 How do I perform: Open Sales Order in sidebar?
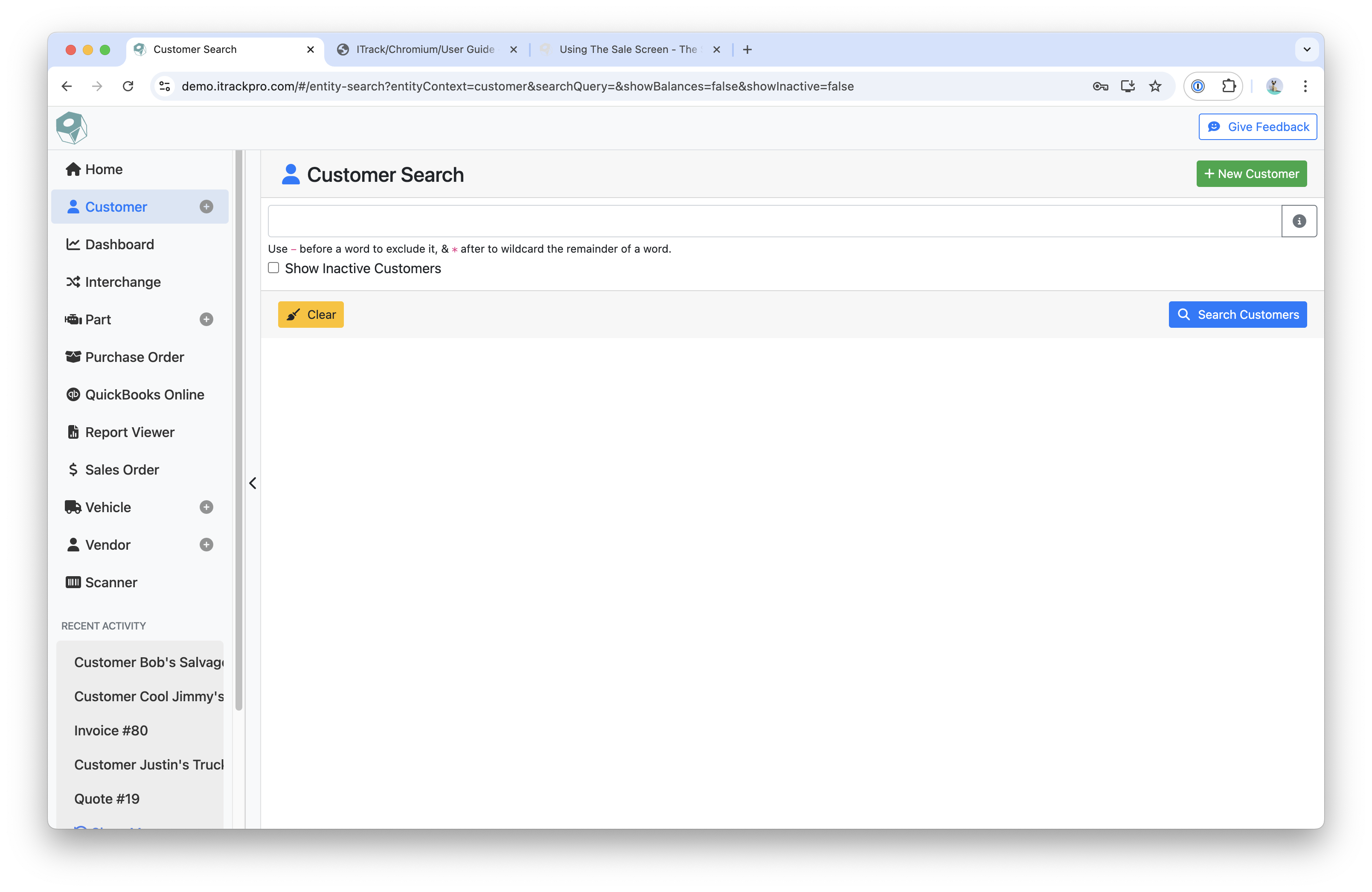[122, 470]
